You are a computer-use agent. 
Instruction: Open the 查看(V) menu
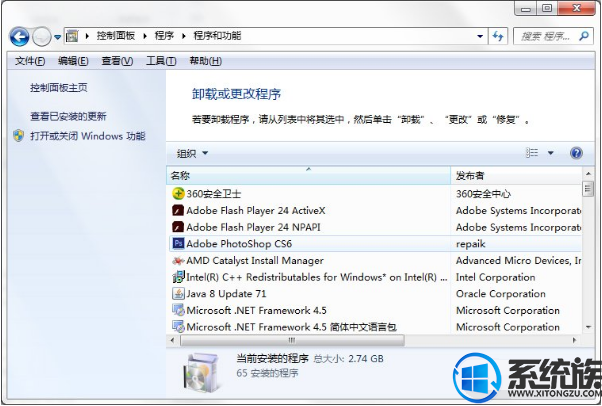tap(117, 61)
